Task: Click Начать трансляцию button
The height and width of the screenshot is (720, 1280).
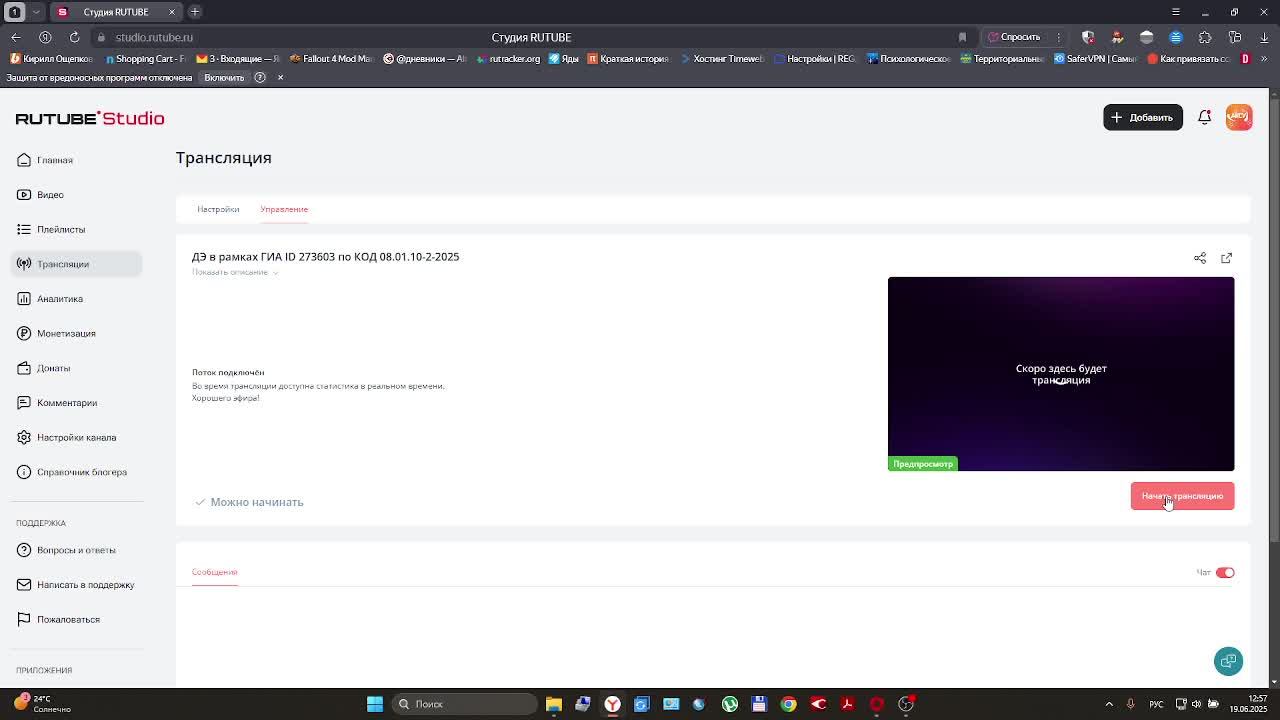Action: pos(1182,496)
